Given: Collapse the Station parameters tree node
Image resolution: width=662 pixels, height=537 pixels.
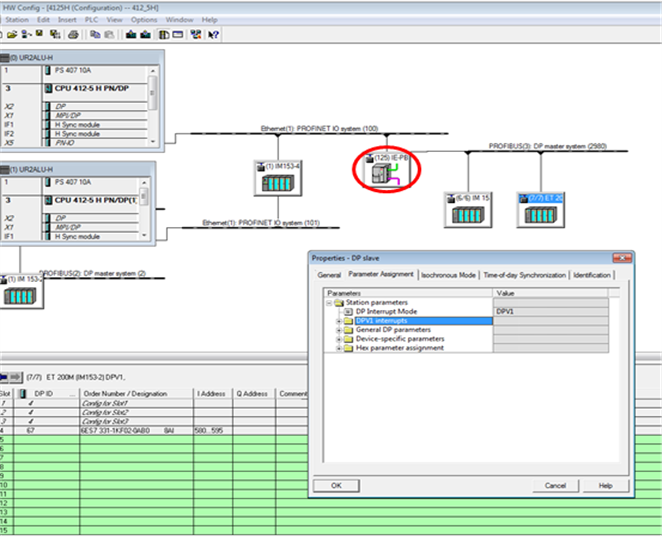Looking at the screenshot, I should [329, 303].
